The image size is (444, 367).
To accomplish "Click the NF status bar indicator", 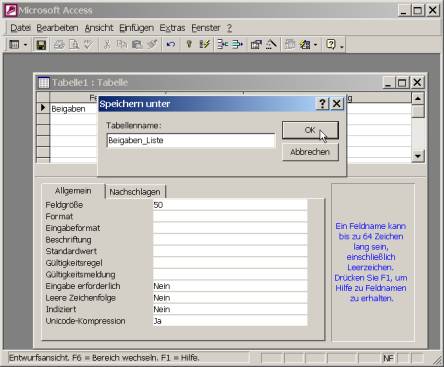I will 388,358.
